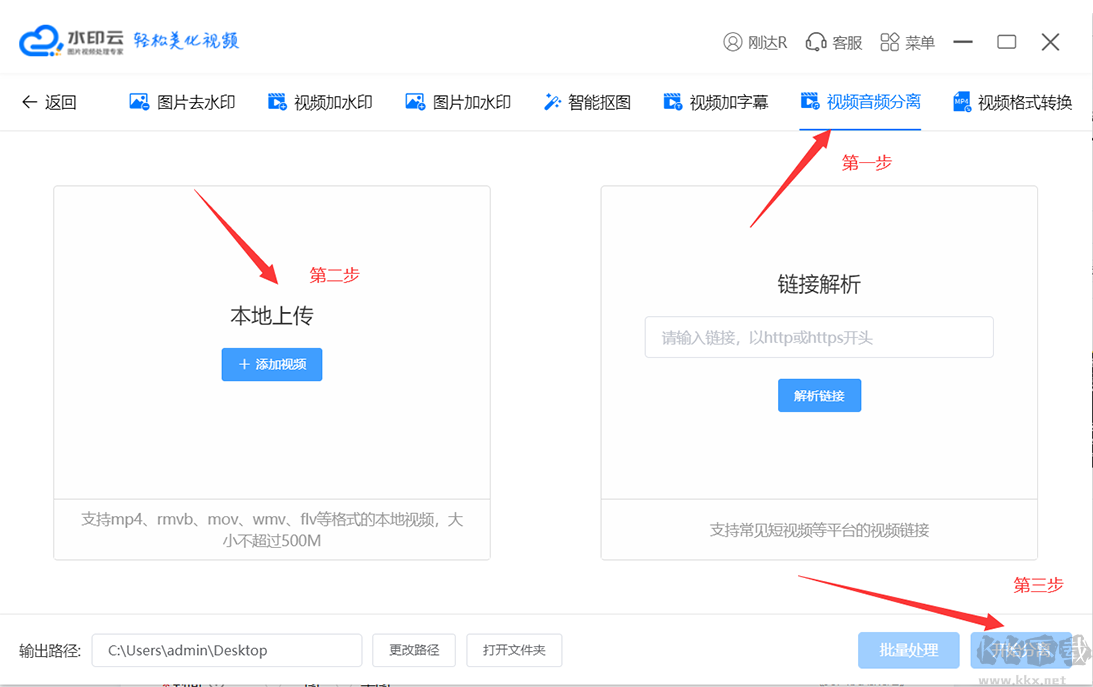Viewport: 1093px width, 687px height.
Task: Start processing with 开始分离
Action: click(x=1021, y=650)
